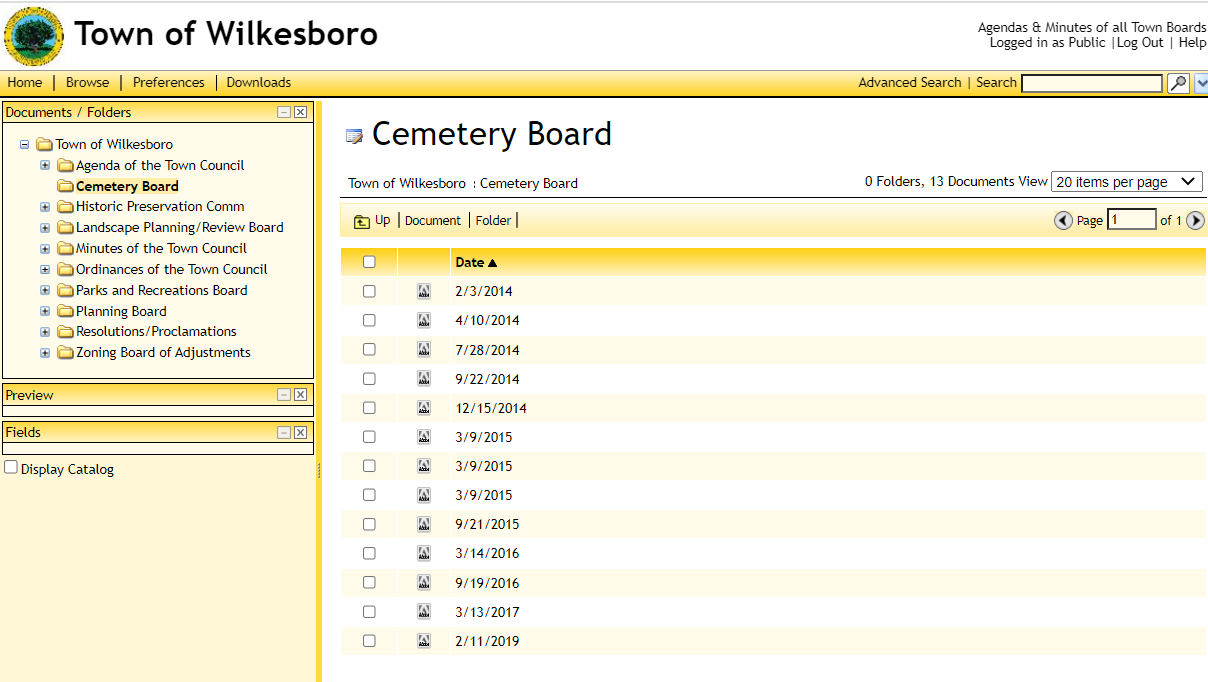Collapse the Town of Wilkesboro root node
The width and height of the screenshot is (1208, 682).
click(25, 144)
